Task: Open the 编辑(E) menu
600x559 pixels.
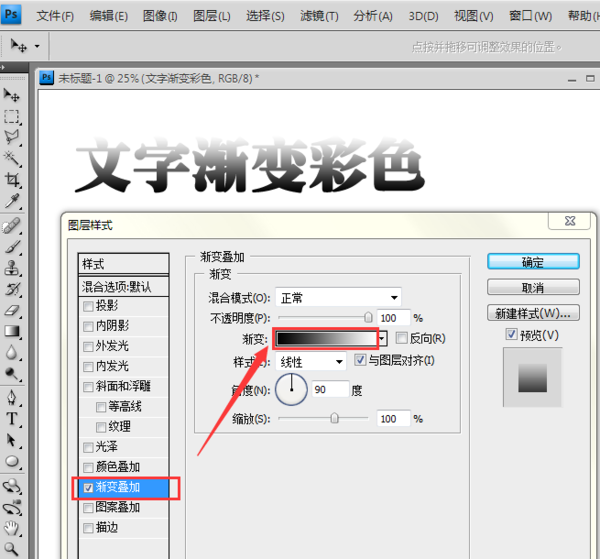Action: (109, 16)
